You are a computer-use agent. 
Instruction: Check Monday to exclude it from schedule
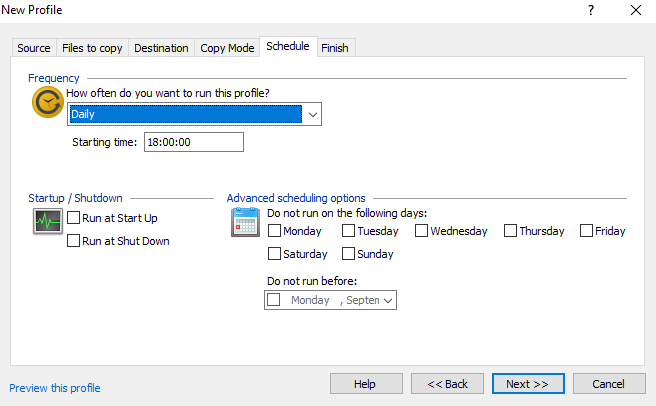coord(275,231)
